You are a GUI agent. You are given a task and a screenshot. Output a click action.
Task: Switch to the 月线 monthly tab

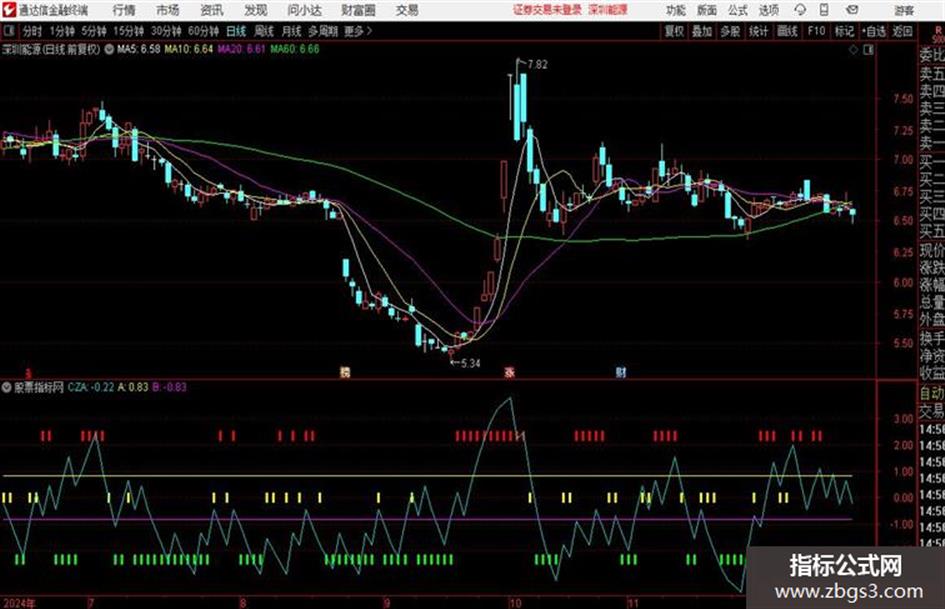(x=292, y=31)
